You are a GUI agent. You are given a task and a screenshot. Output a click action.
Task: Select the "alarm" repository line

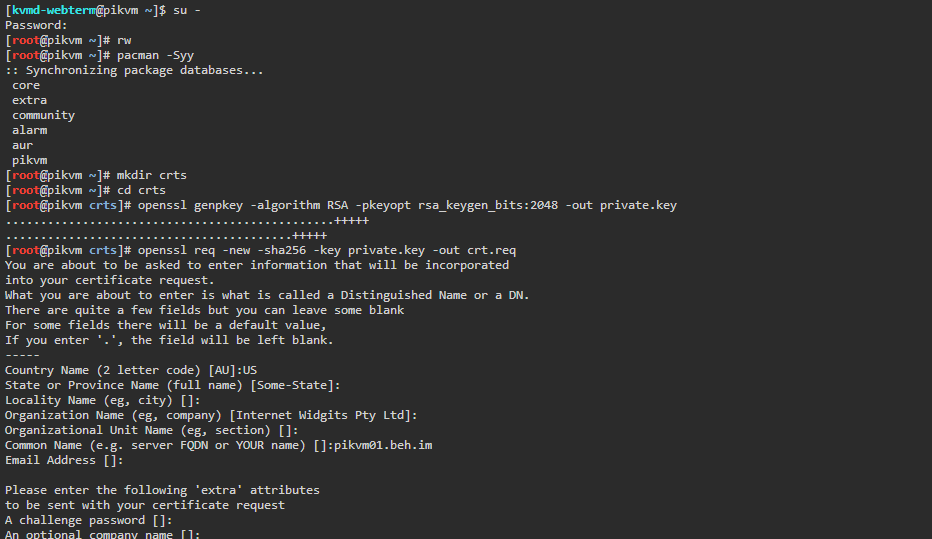click(x=29, y=130)
